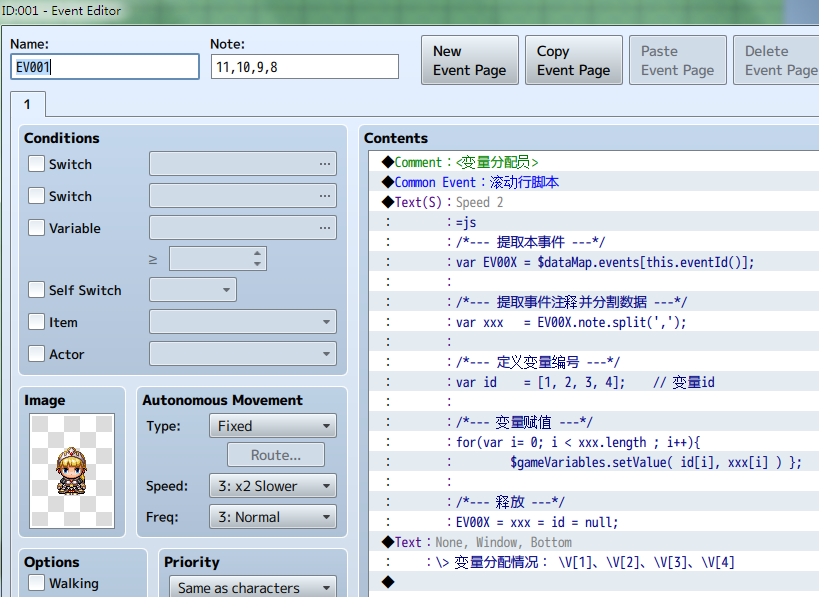
Task: Tick the Variable condition checkbox
Action: [x=37, y=228]
